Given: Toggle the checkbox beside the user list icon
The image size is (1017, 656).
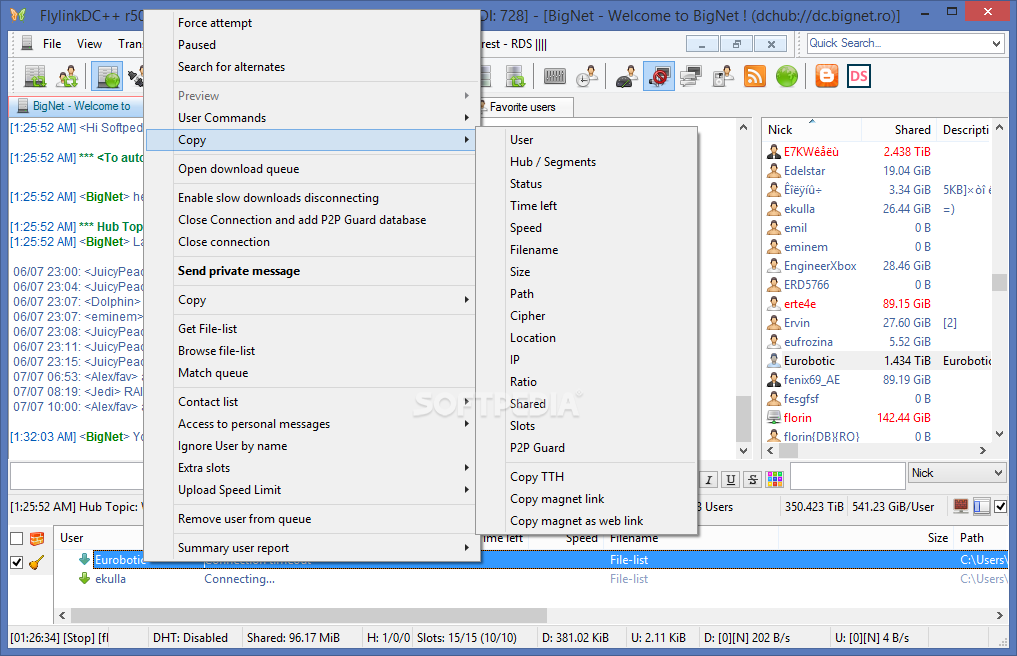Looking at the screenshot, I should coord(1001,507).
